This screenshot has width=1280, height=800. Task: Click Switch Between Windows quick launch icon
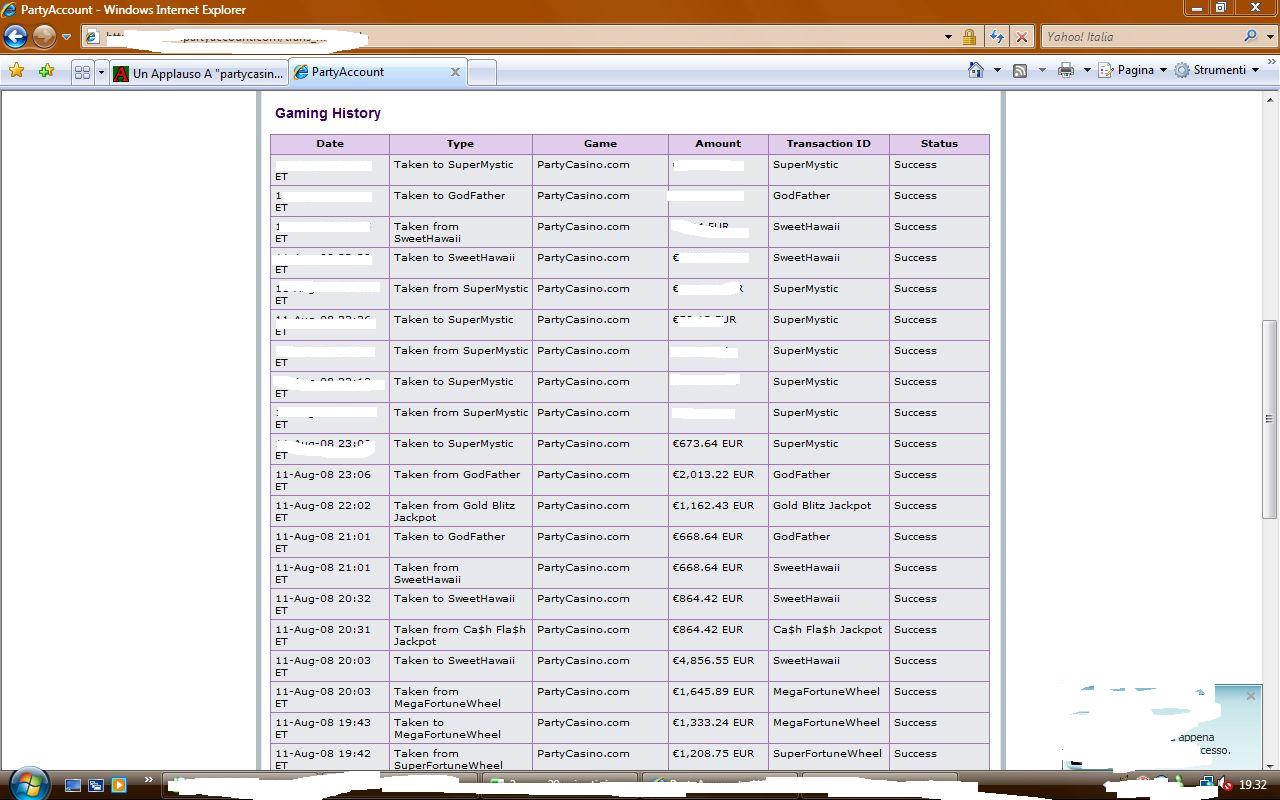96,785
